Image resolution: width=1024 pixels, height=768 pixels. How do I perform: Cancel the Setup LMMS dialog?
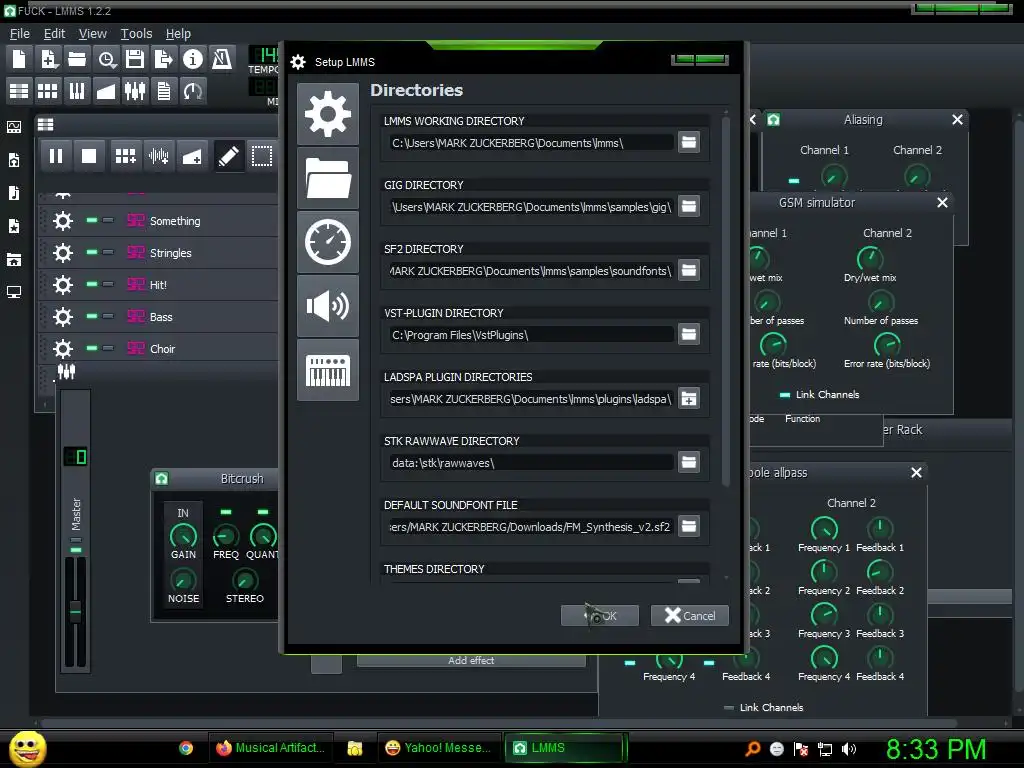690,616
